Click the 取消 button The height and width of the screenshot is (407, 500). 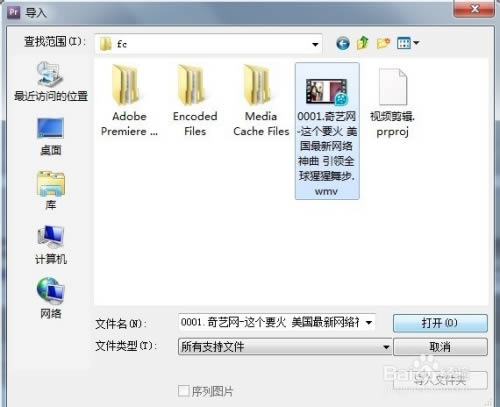(440, 347)
